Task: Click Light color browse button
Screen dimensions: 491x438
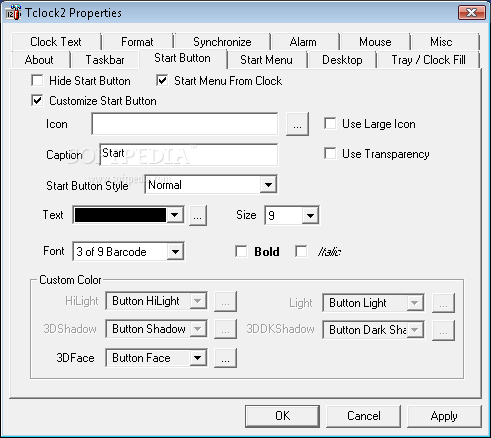Action: click(443, 303)
